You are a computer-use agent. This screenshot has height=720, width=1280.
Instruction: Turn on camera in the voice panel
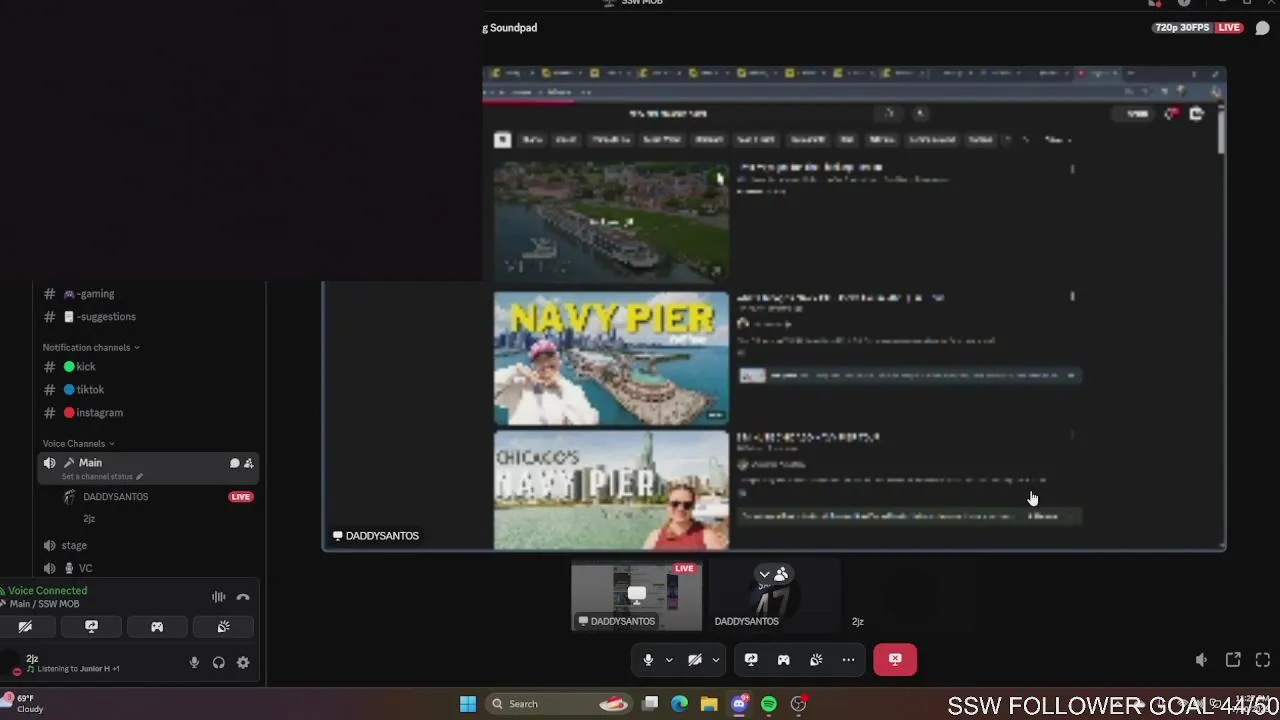[x=26, y=627]
